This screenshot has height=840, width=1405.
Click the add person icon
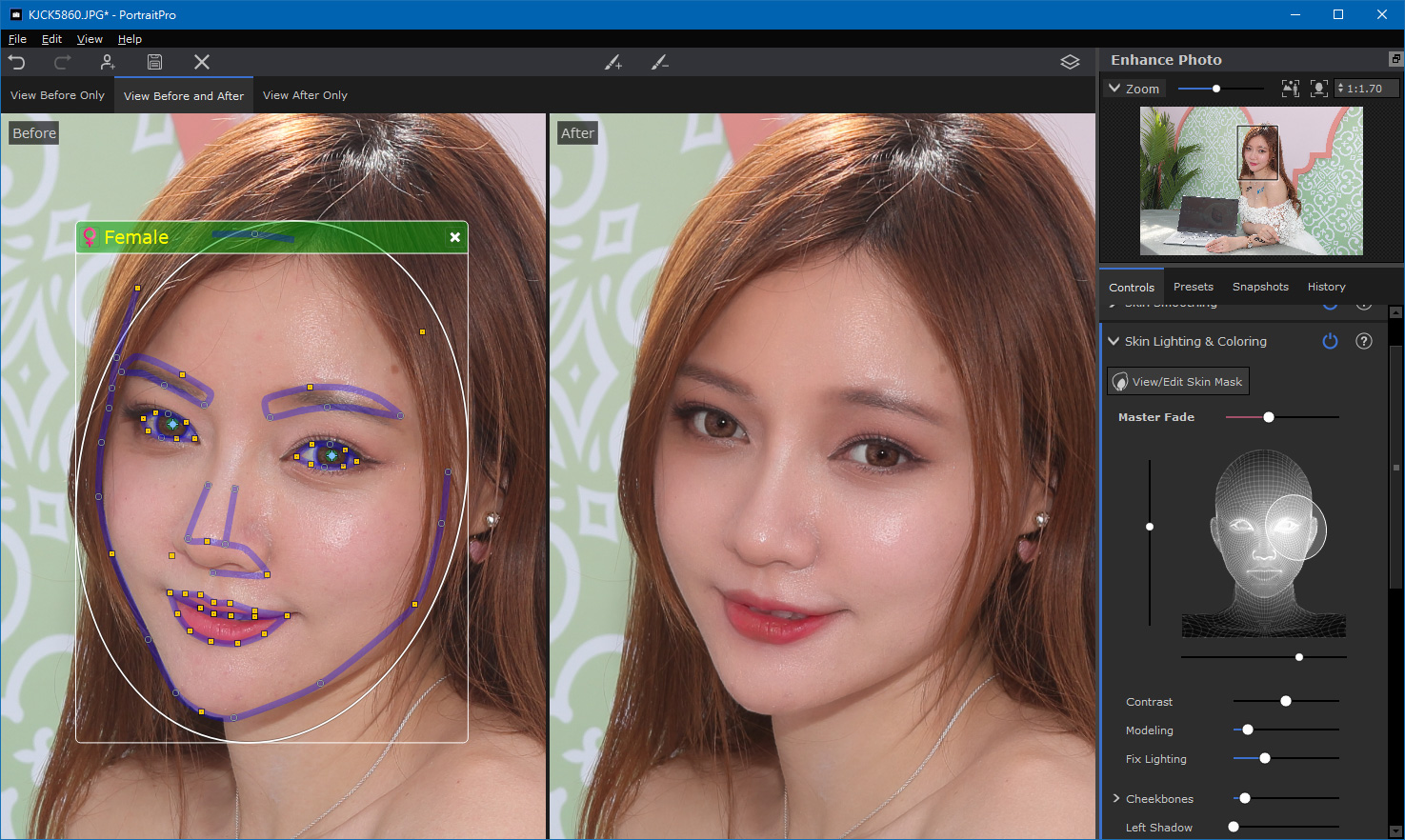click(108, 62)
